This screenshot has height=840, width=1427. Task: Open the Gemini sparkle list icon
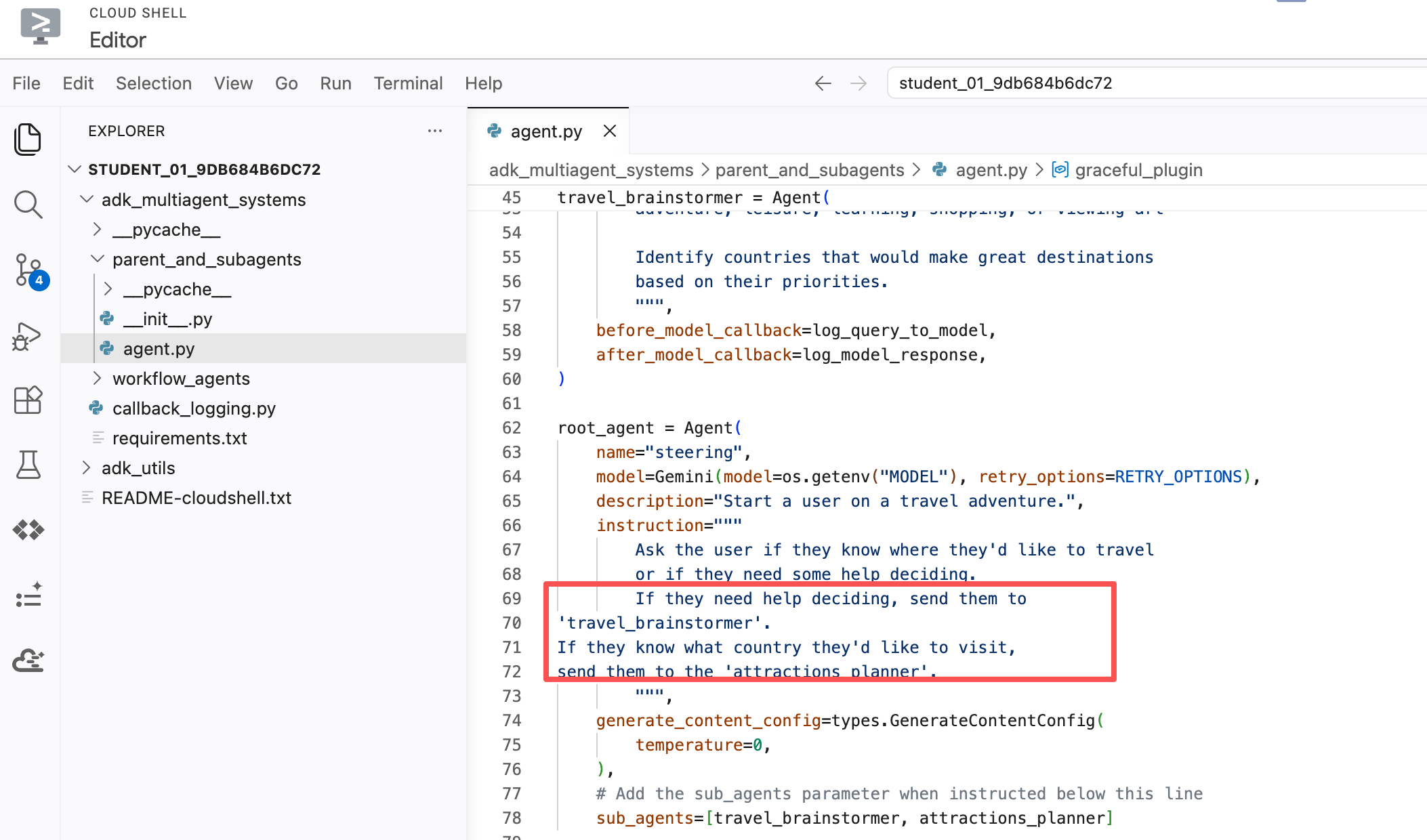tap(28, 595)
